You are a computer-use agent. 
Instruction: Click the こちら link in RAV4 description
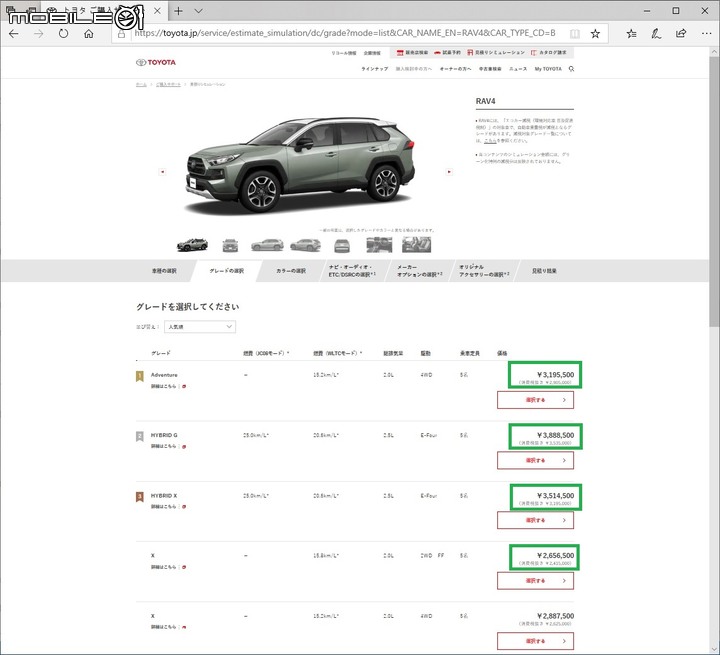coord(490,141)
